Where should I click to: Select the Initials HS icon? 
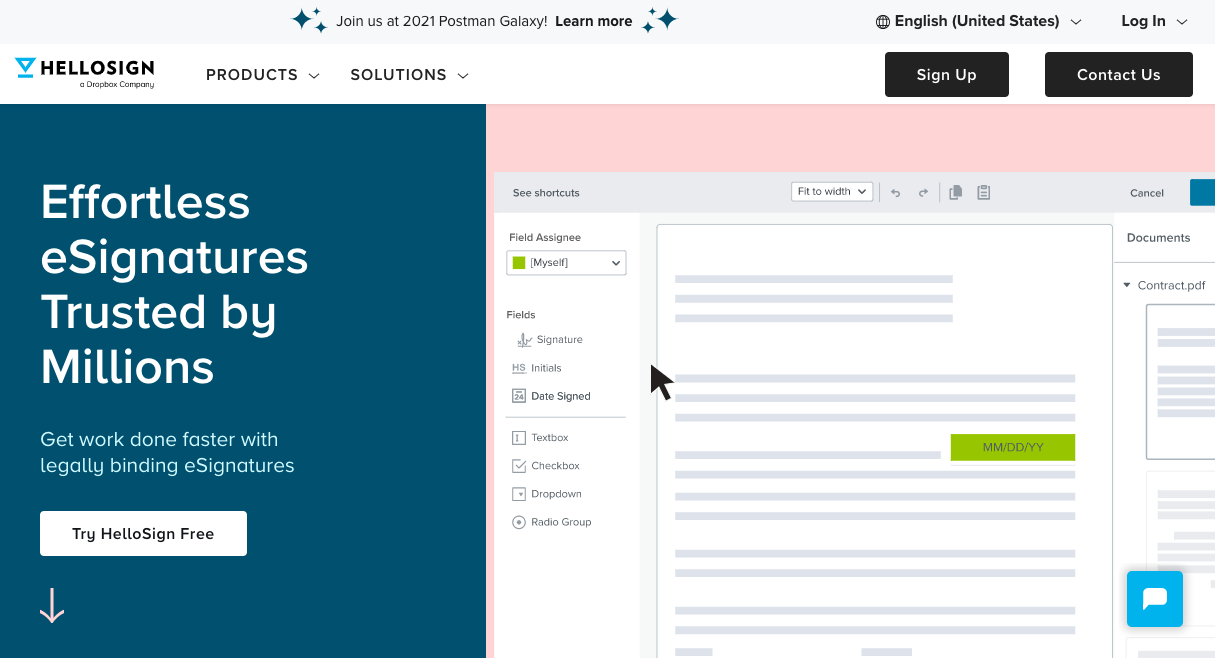[519, 368]
